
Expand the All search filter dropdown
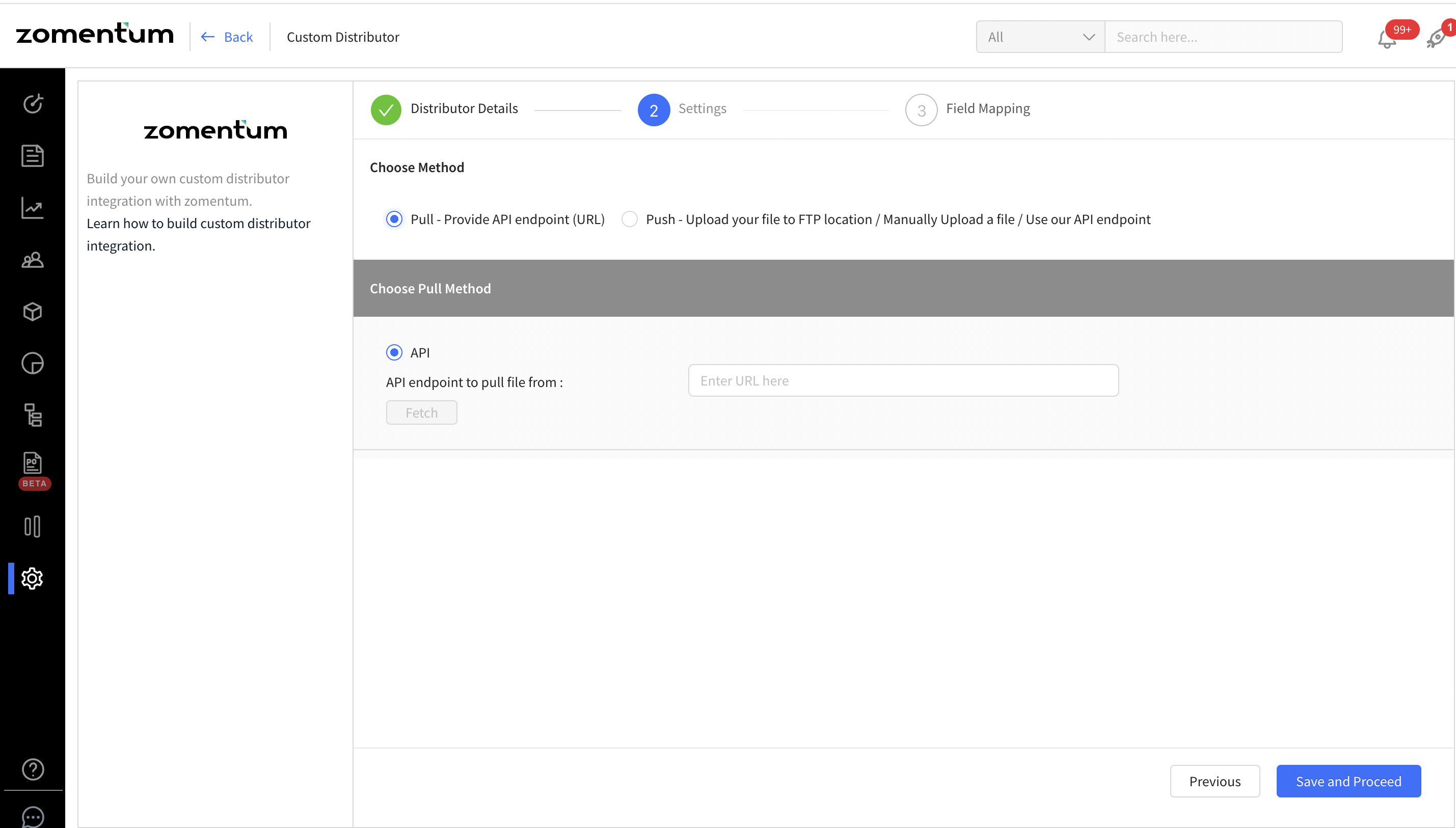click(1040, 37)
